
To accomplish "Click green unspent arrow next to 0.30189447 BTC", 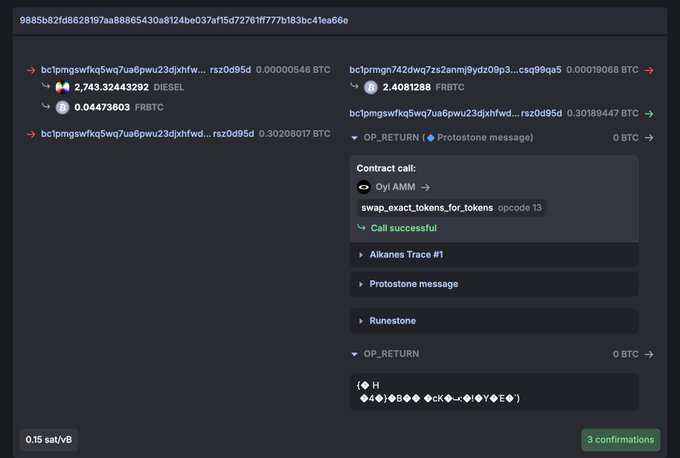I will (649, 114).
